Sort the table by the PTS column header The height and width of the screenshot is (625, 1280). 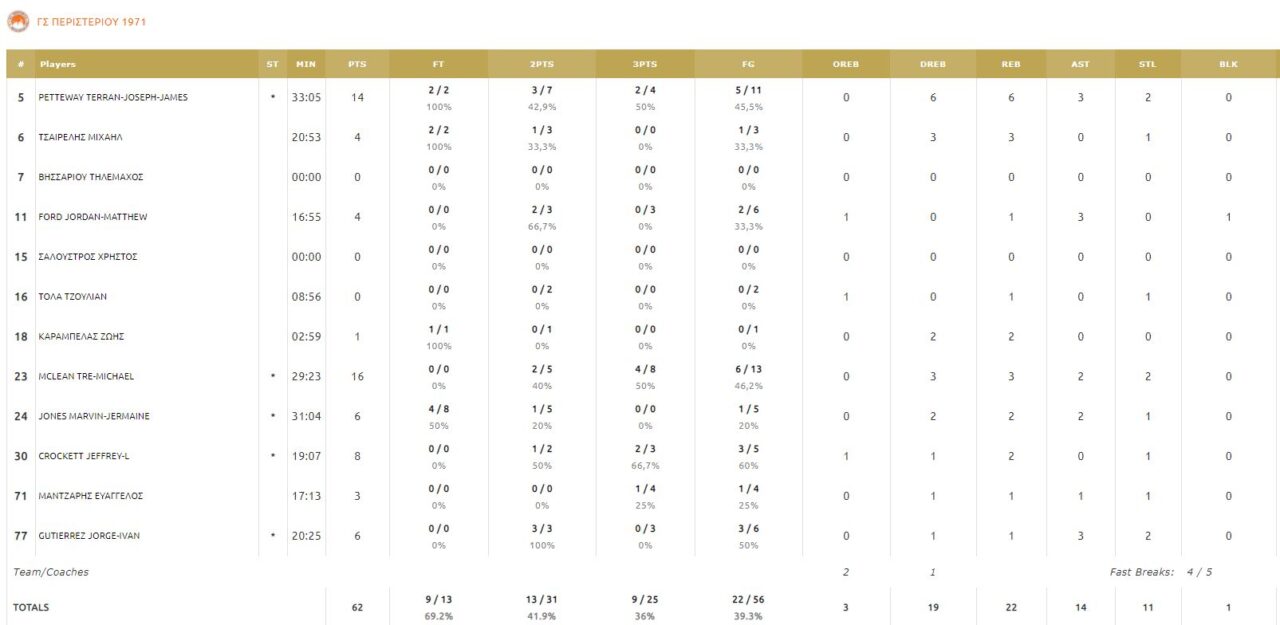pyautogui.click(x=357, y=64)
